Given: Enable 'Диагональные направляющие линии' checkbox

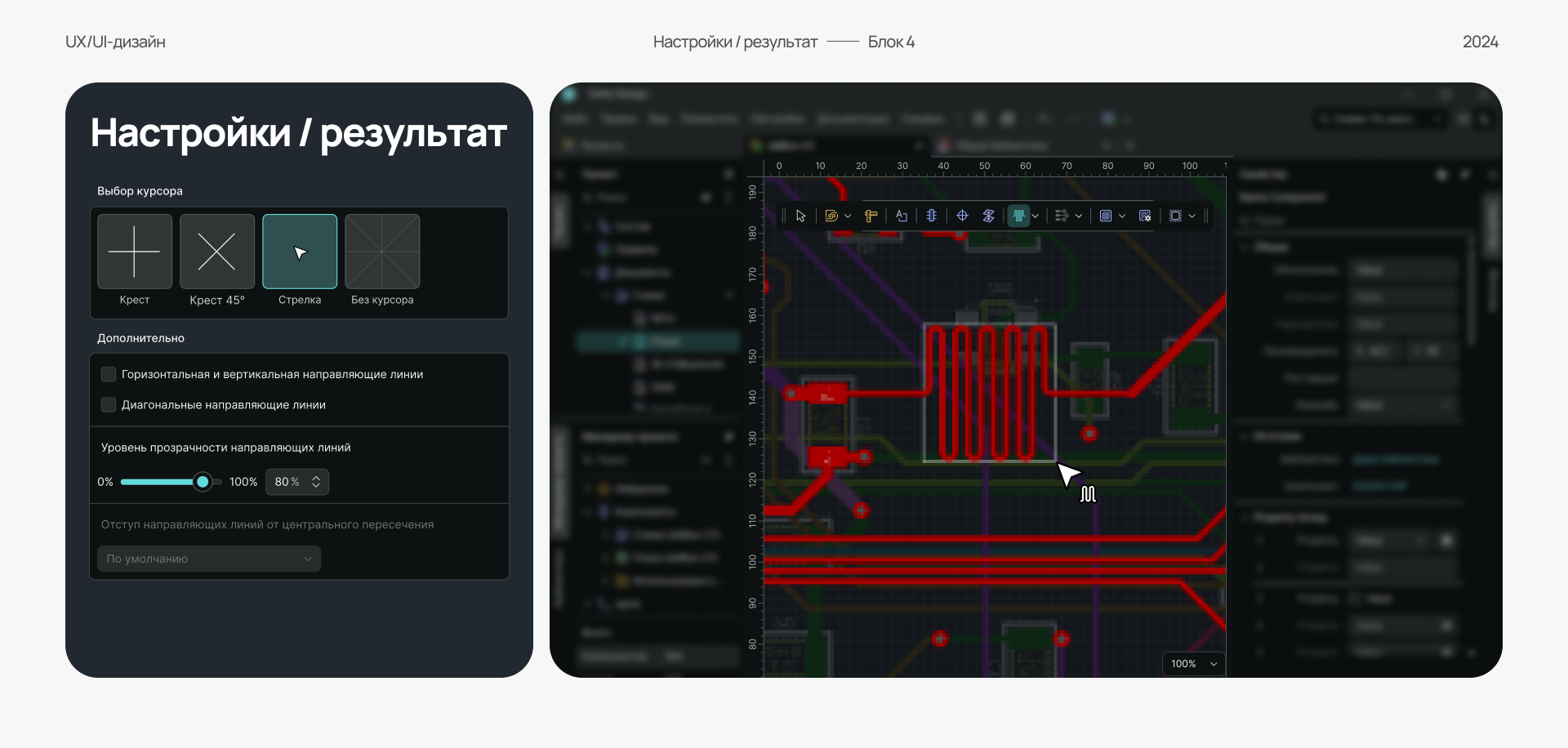Looking at the screenshot, I should pyautogui.click(x=109, y=404).
